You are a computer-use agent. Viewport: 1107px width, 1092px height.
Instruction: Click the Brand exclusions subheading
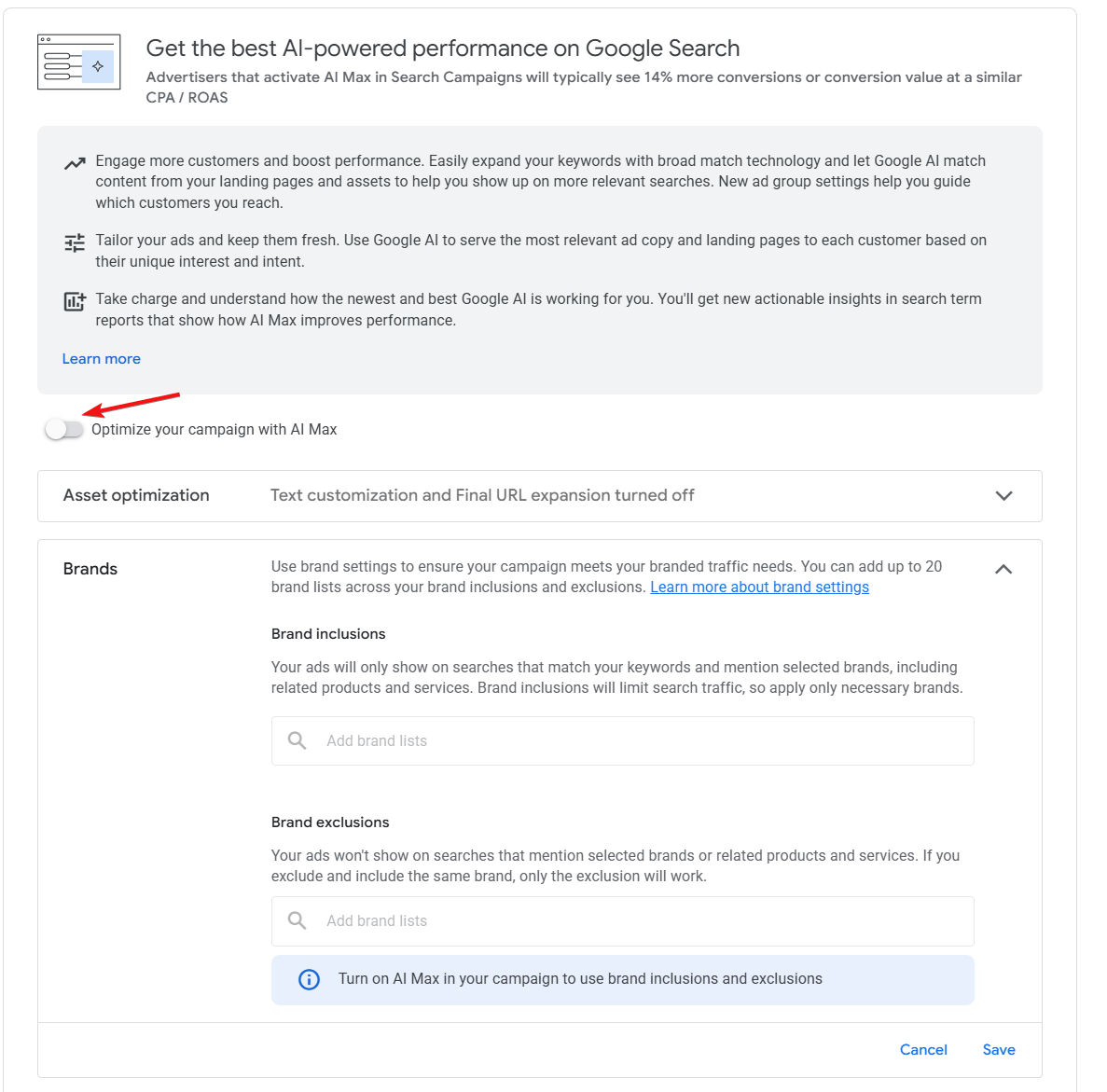tap(330, 822)
